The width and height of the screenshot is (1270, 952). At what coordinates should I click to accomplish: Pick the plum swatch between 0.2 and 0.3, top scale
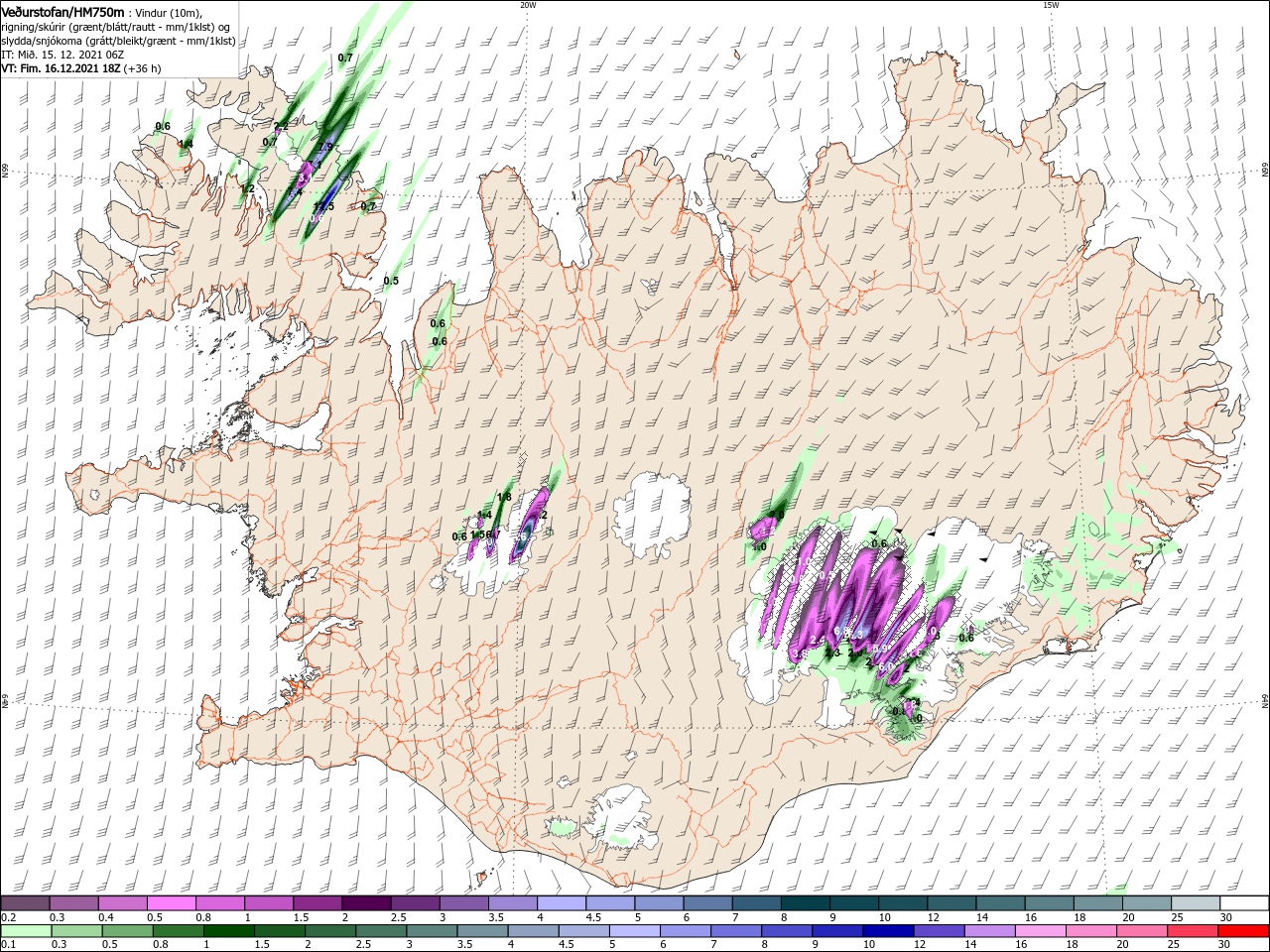(x=24, y=902)
